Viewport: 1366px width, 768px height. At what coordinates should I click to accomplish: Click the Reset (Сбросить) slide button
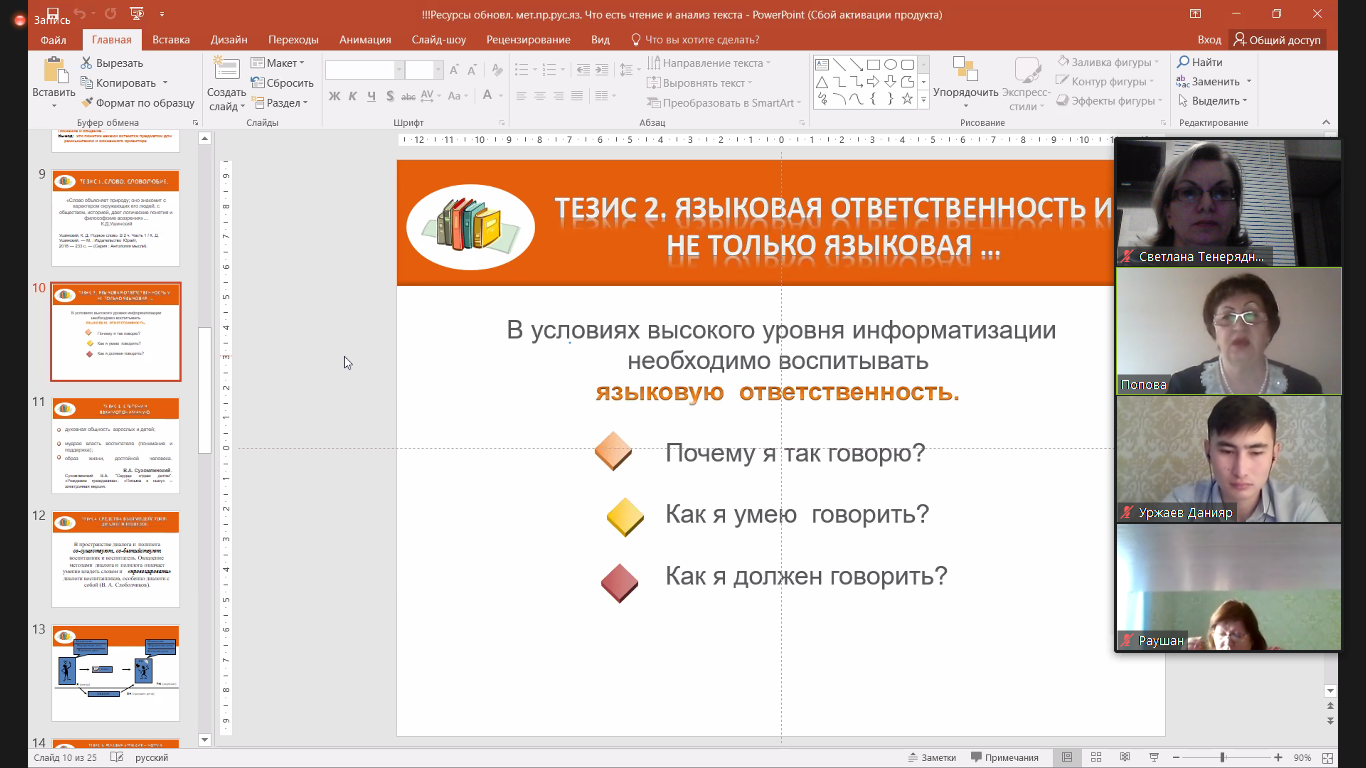(283, 83)
